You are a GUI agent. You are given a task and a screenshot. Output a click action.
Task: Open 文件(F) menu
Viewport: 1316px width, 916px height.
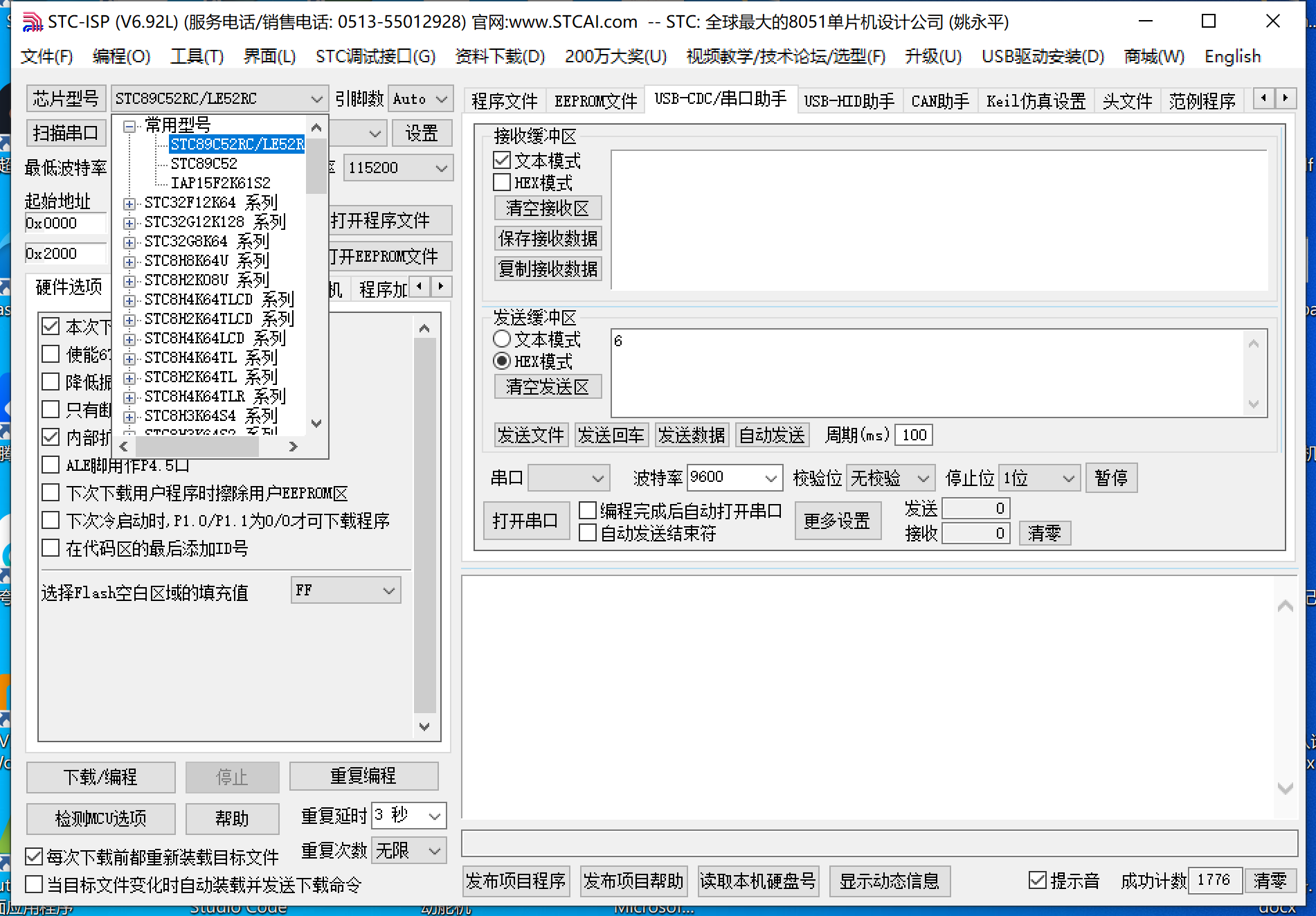pos(46,56)
